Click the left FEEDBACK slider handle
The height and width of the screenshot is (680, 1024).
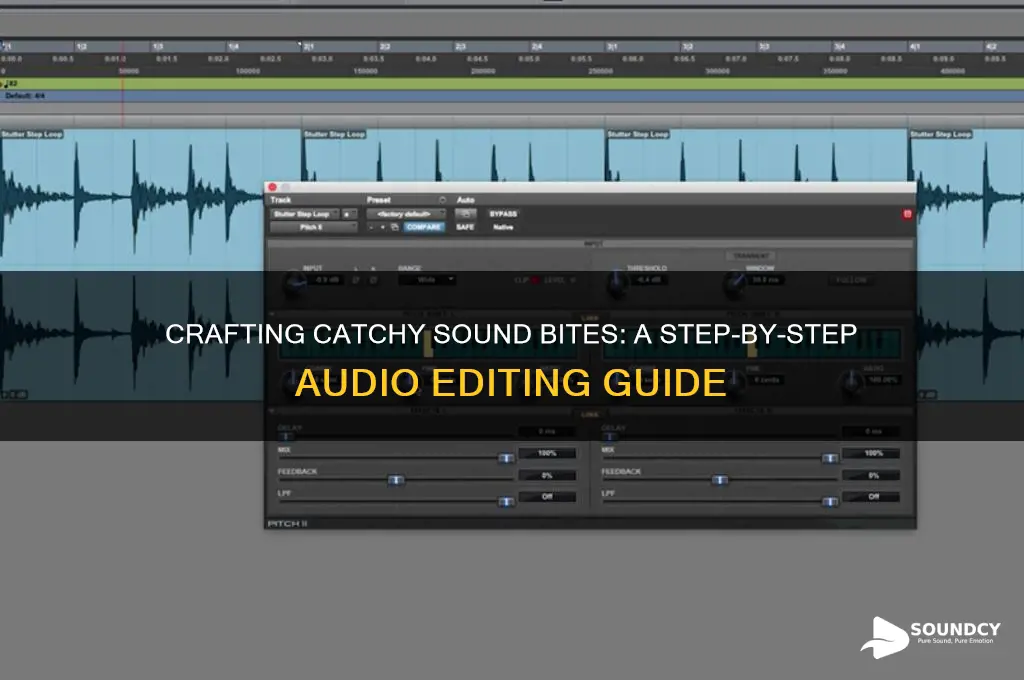click(396, 480)
